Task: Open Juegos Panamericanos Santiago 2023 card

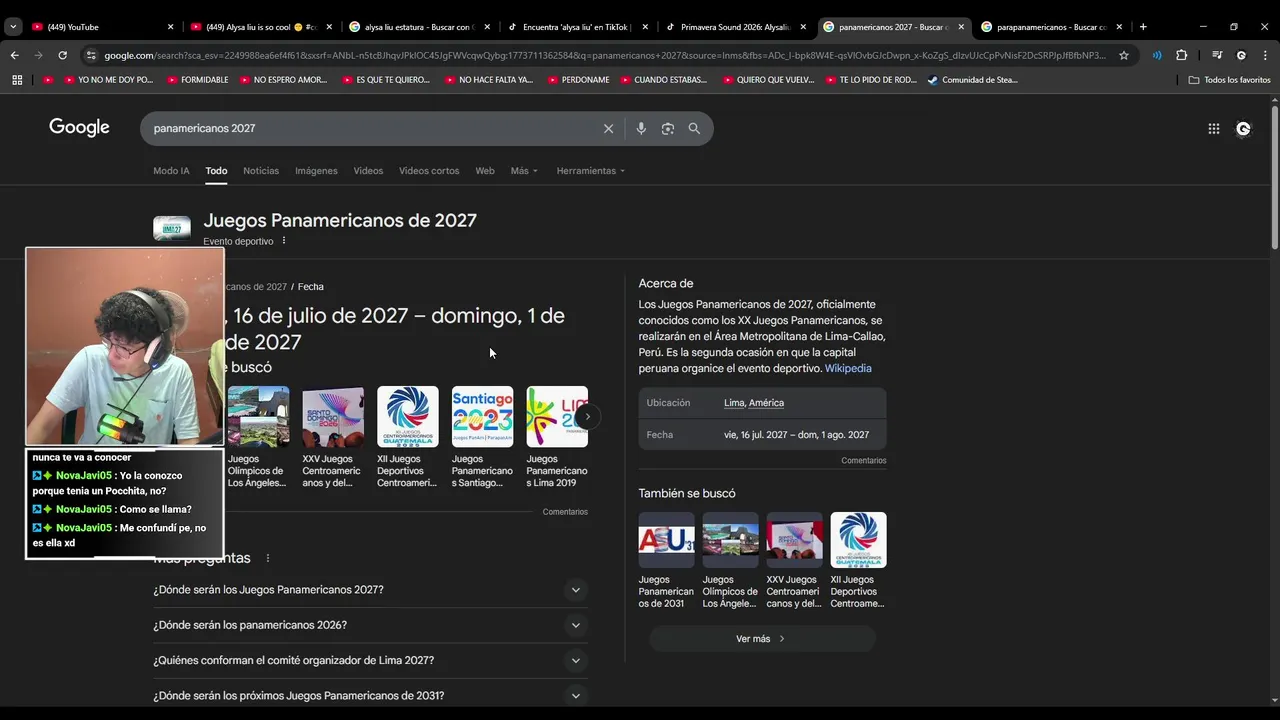Action: 482,437
